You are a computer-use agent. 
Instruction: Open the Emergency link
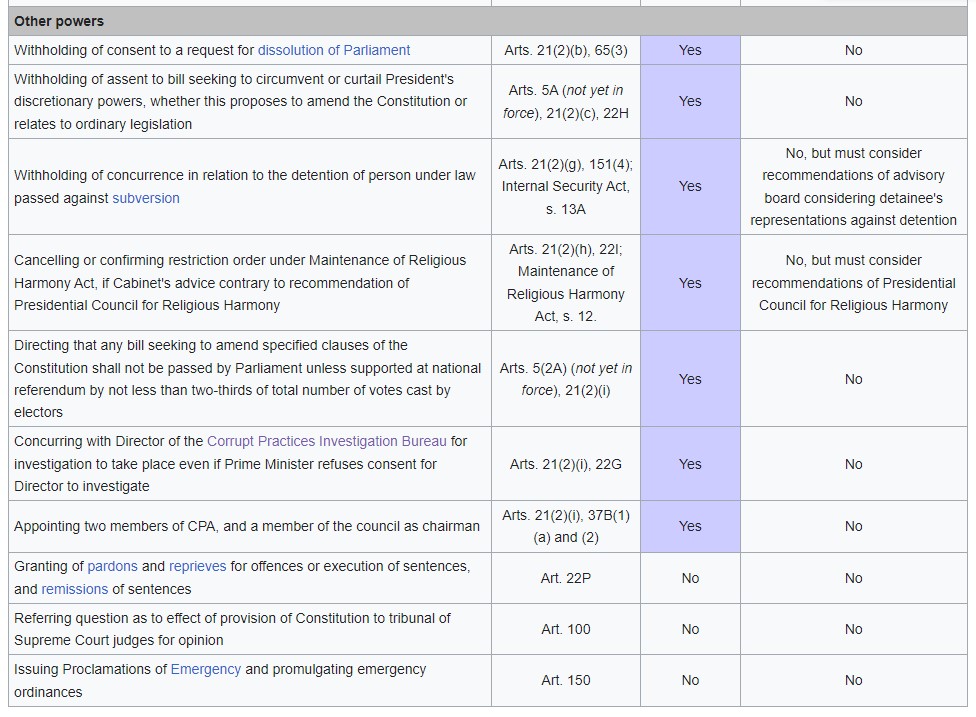205,669
